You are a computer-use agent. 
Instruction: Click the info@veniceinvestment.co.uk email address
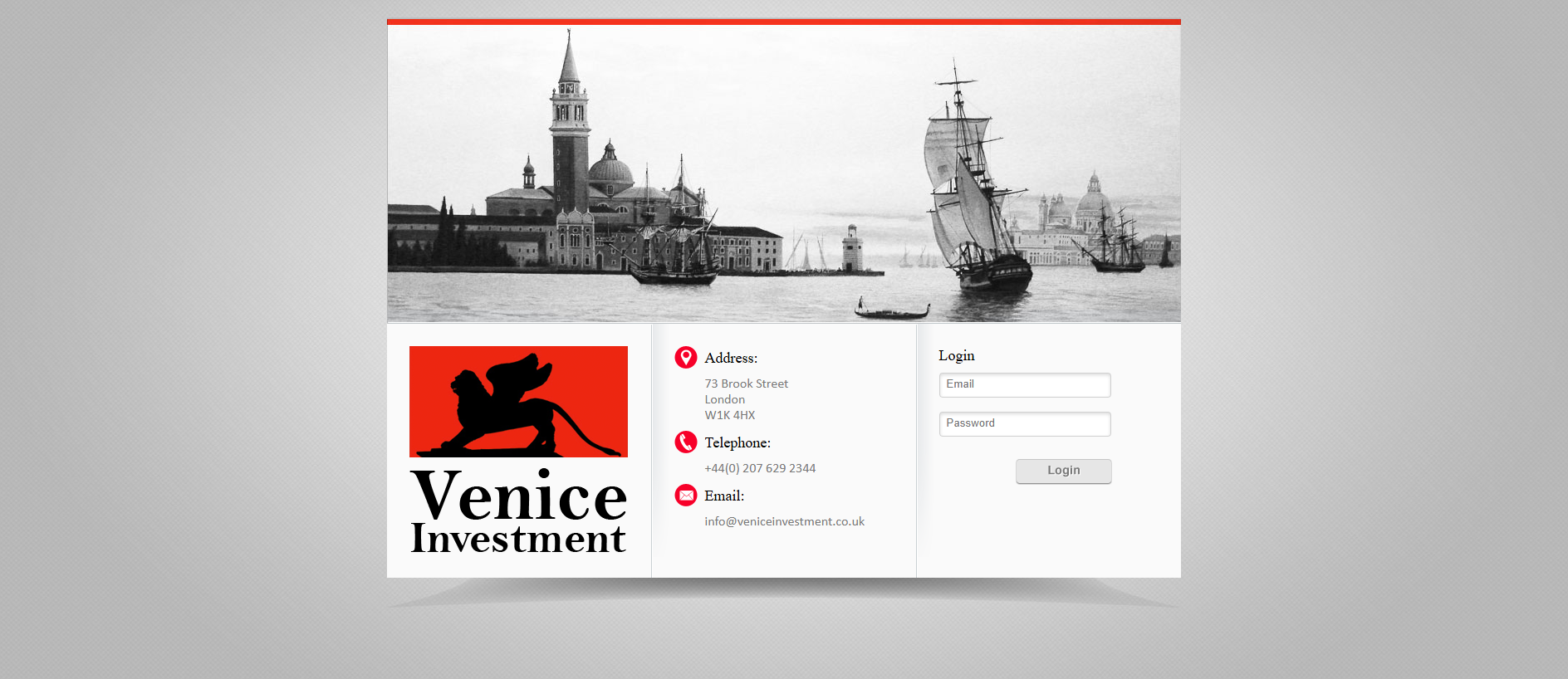click(x=785, y=521)
